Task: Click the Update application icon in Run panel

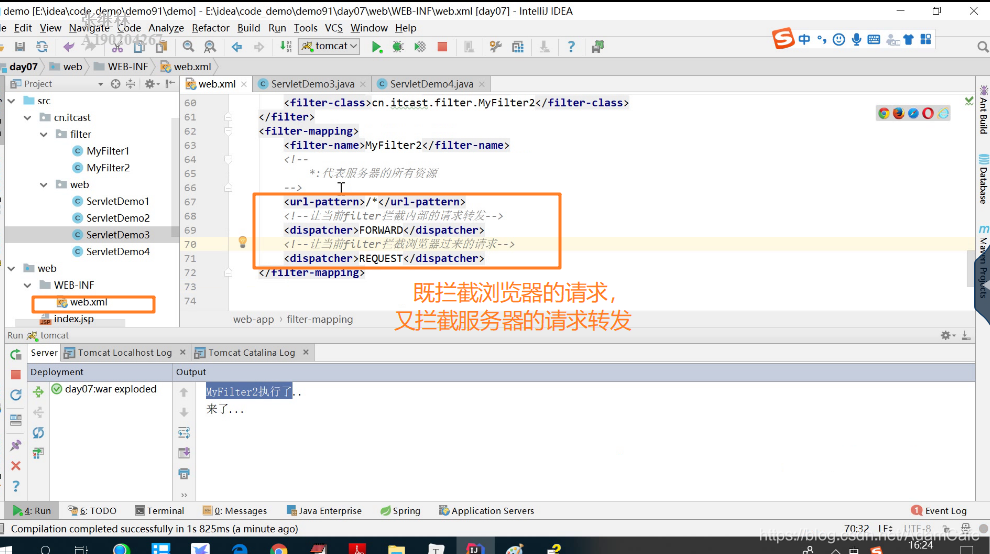Action: coord(16,395)
